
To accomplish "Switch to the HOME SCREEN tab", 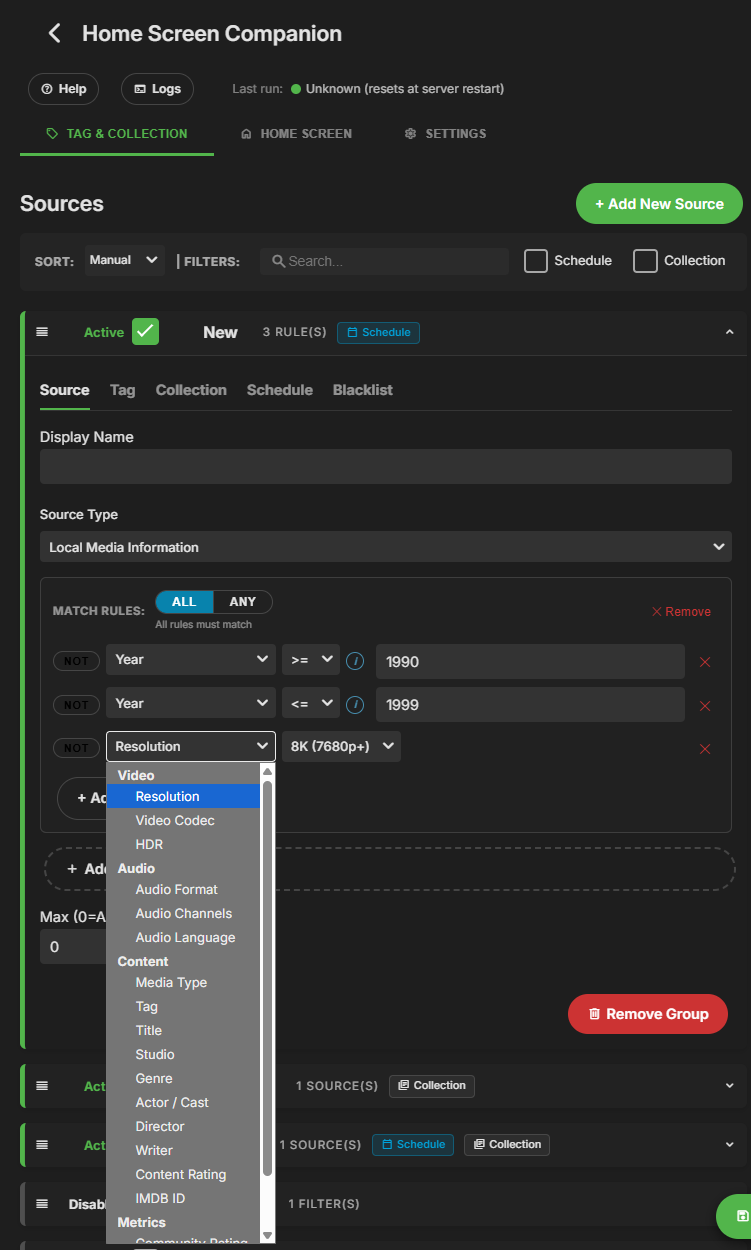I will (296, 134).
